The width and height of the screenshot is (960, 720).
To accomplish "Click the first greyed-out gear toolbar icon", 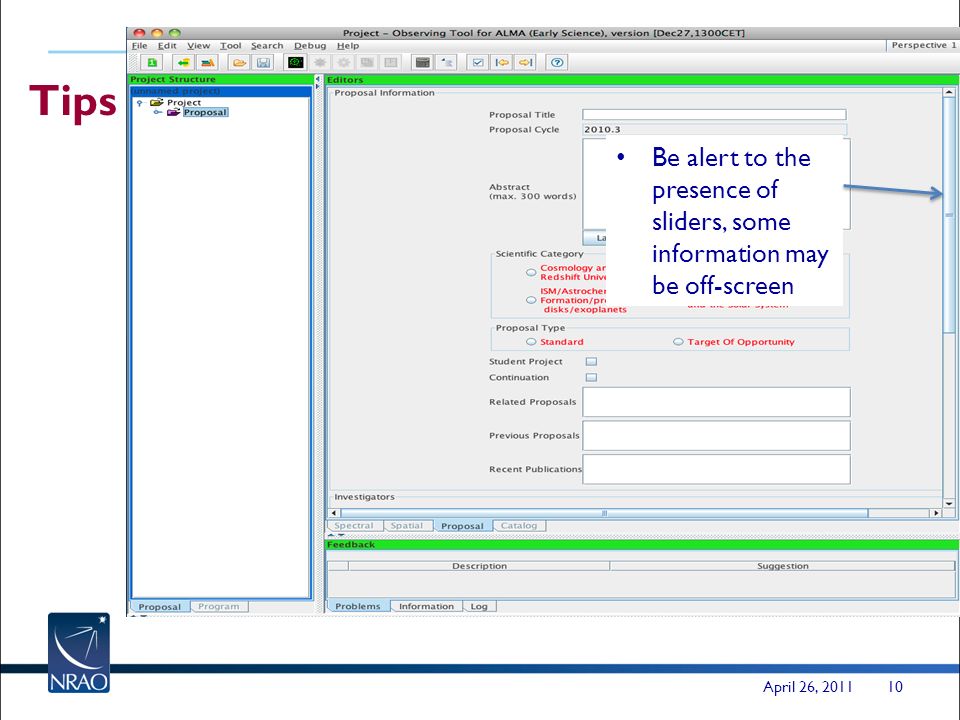I will click(320, 62).
